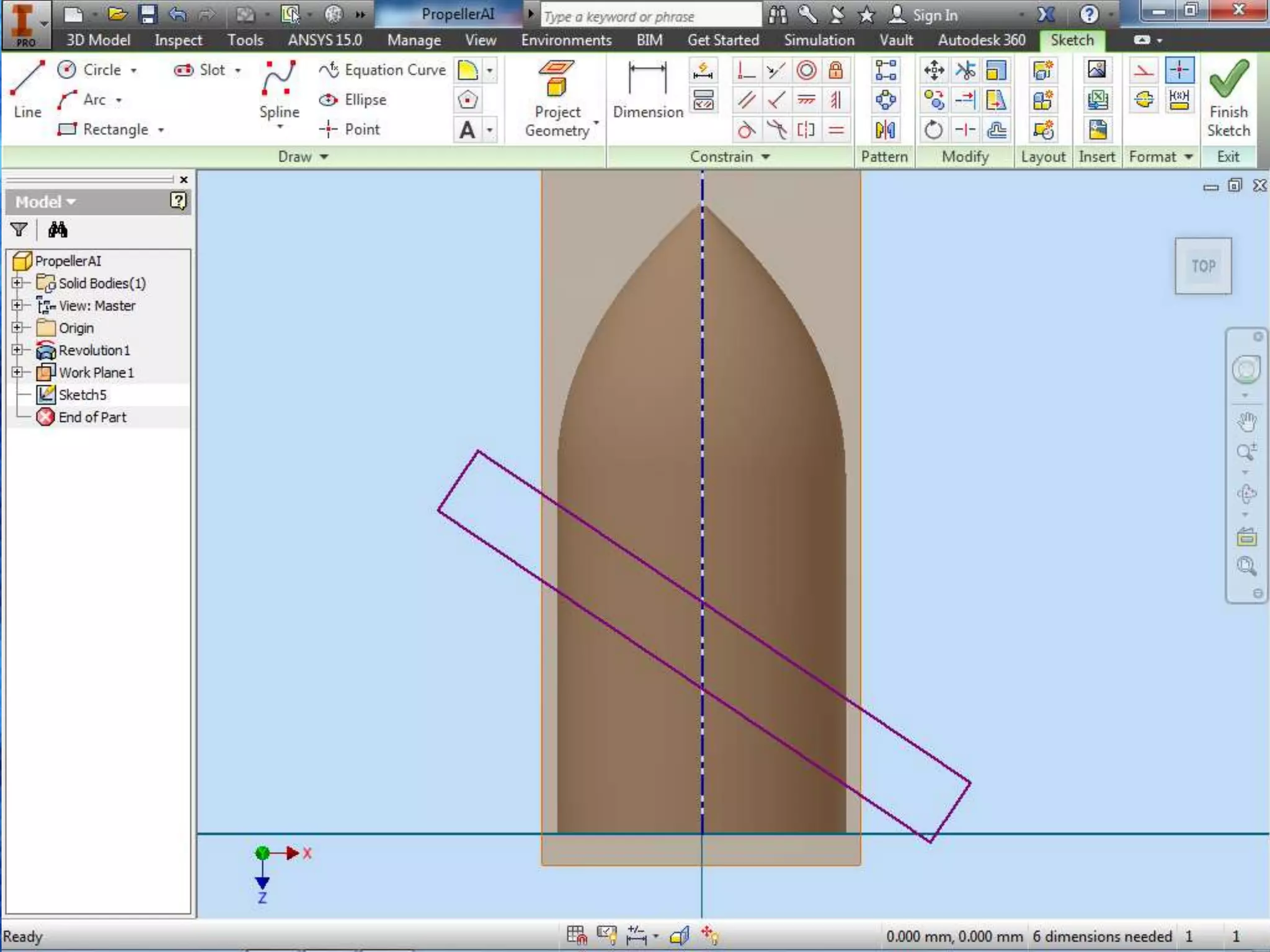Image resolution: width=1270 pixels, height=952 pixels.
Task: Click the keyword search field
Action: [650, 16]
